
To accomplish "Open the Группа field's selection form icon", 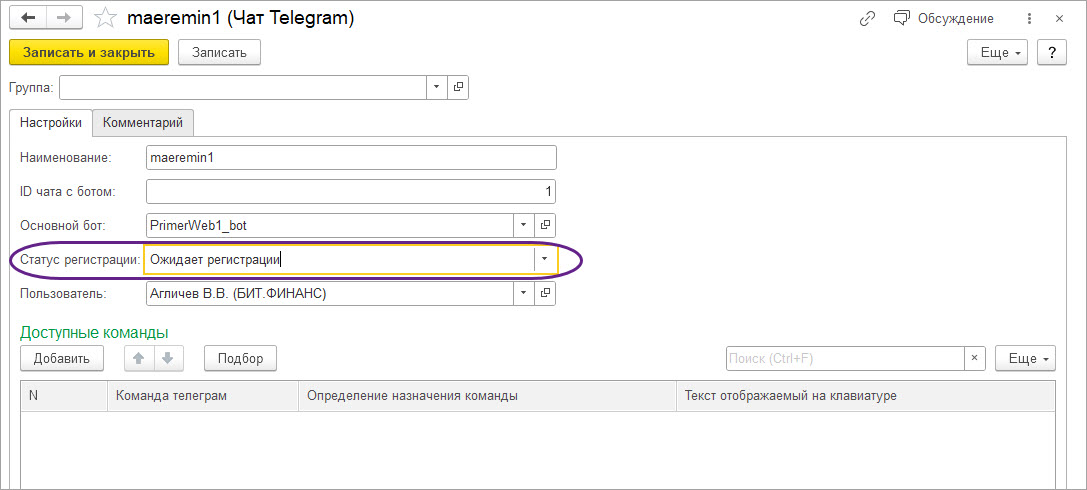I will point(459,87).
